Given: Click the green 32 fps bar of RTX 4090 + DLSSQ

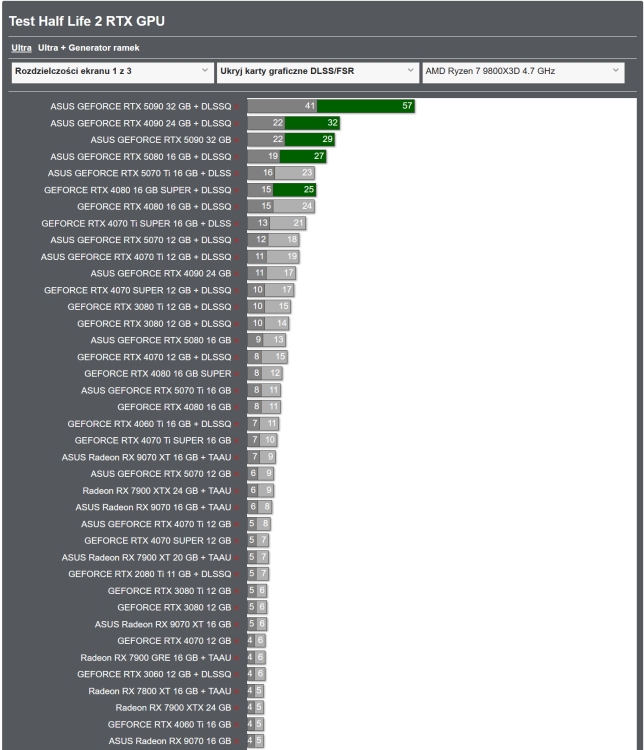Looking at the screenshot, I should click(x=312, y=123).
